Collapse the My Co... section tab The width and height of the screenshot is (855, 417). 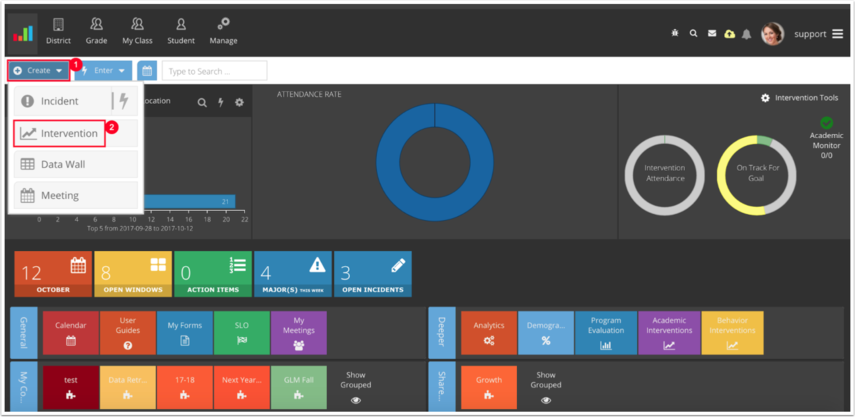(x=24, y=386)
